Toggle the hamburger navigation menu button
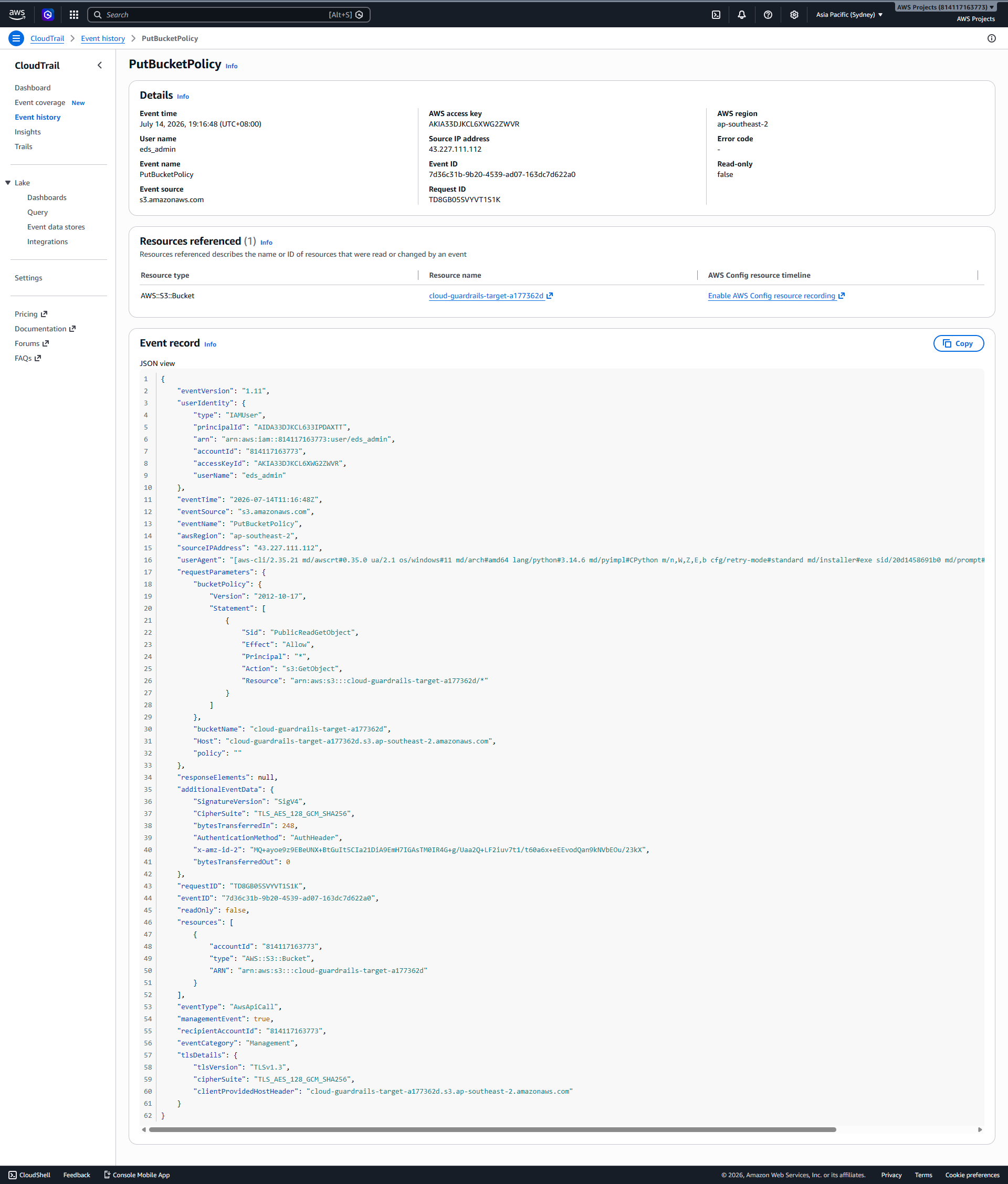 [x=16, y=38]
